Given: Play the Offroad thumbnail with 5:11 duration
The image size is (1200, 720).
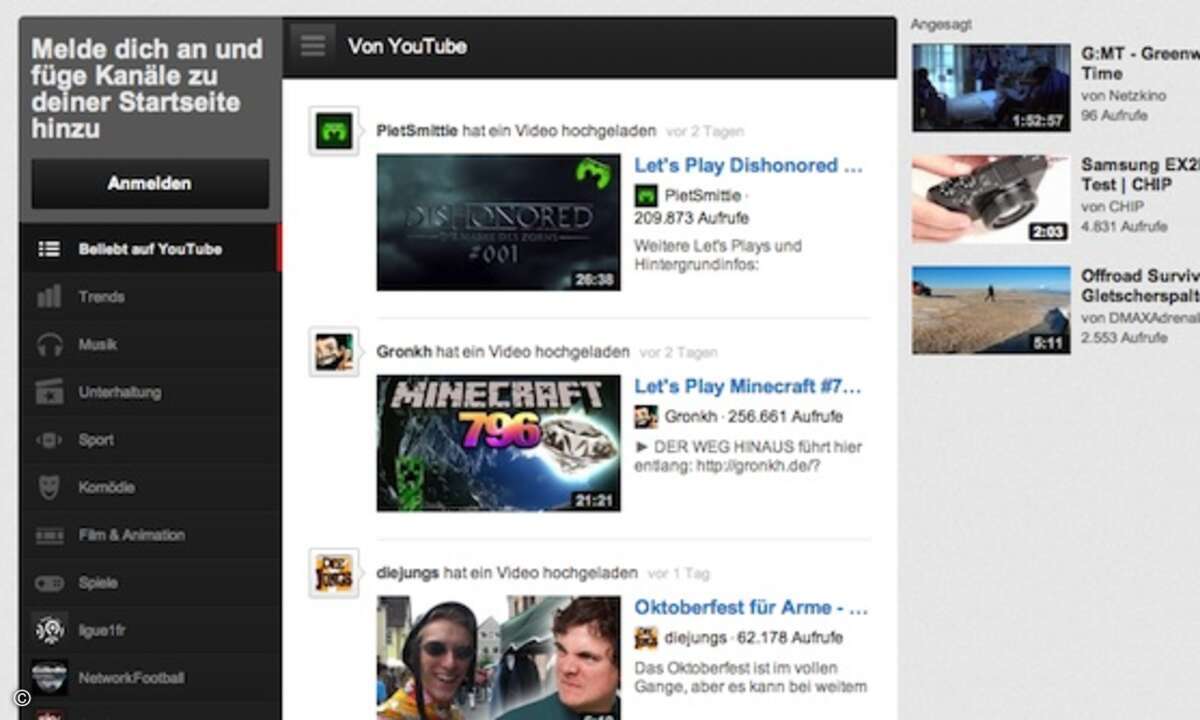Looking at the screenshot, I should pyautogui.click(x=991, y=310).
